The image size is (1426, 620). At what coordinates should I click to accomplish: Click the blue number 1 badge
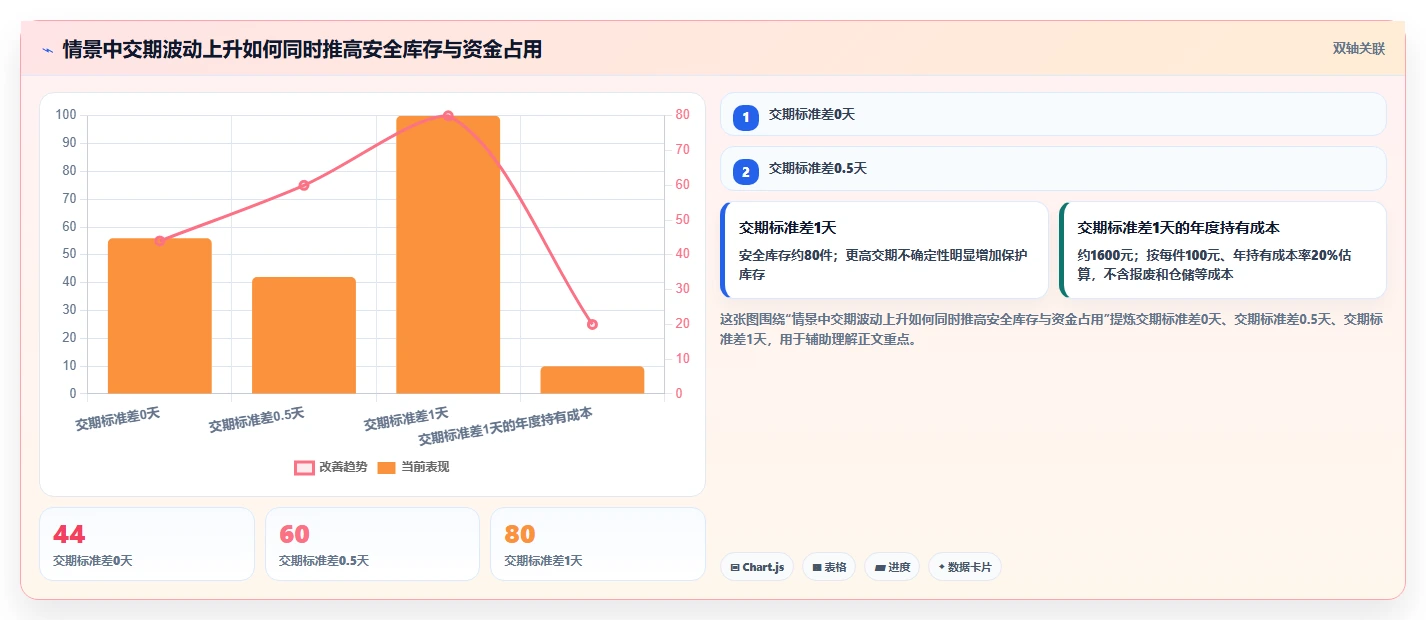(745, 118)
